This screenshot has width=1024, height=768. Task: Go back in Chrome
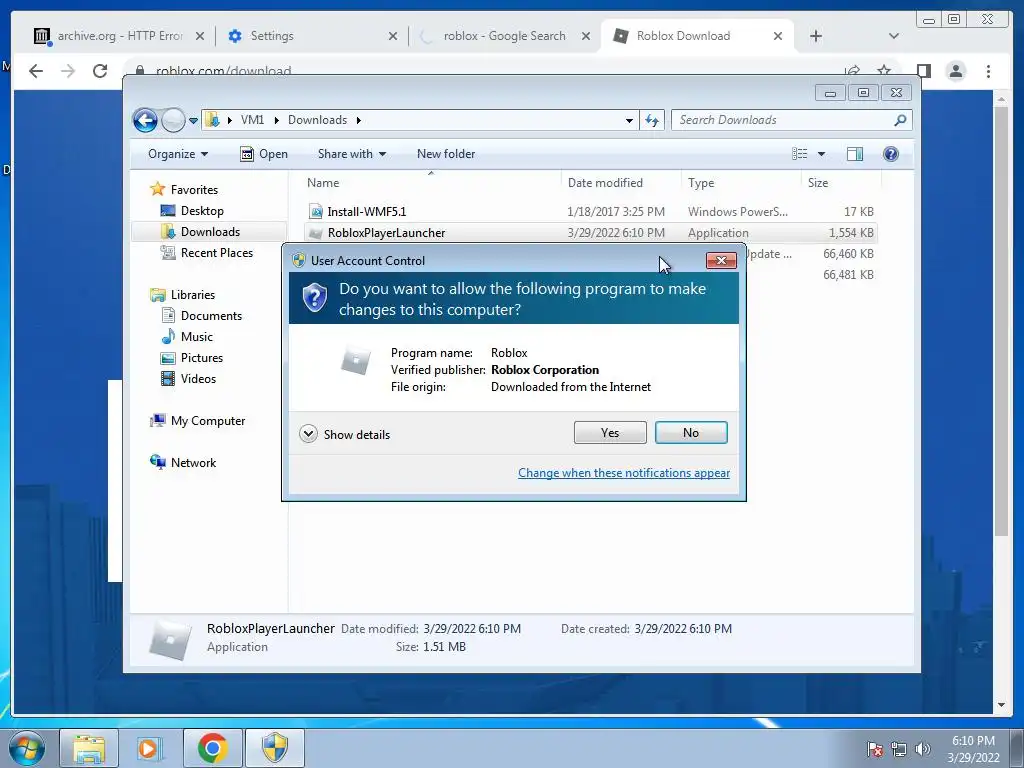(36, 71)
